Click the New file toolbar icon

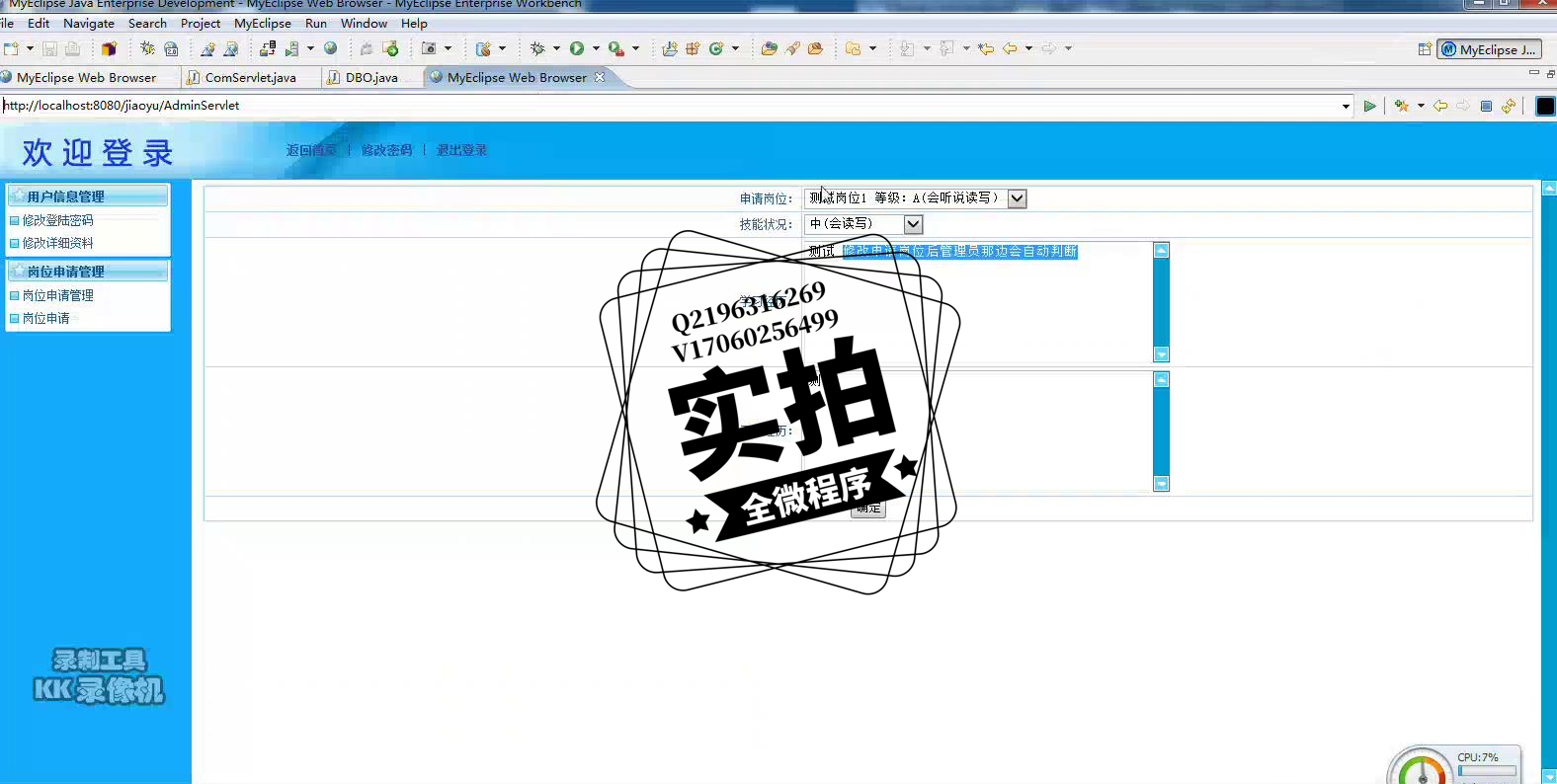(x=11, y=48)
